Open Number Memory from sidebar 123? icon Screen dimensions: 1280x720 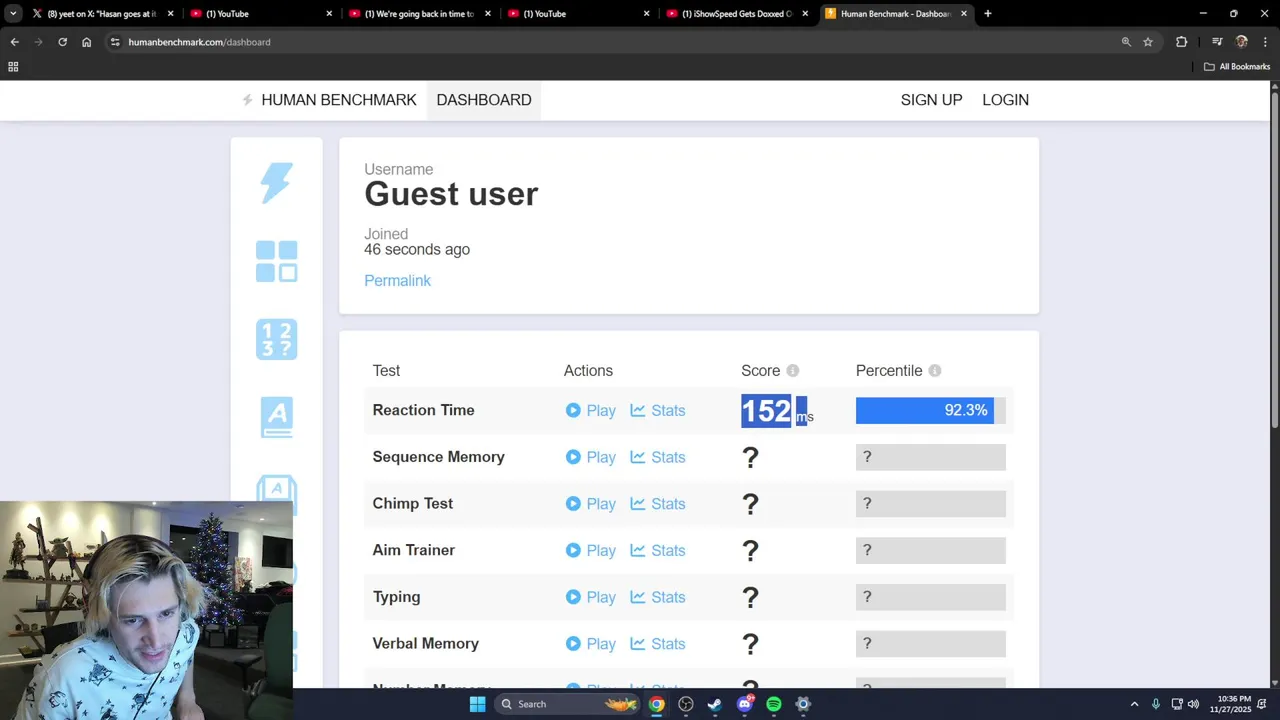pos(277,339)
